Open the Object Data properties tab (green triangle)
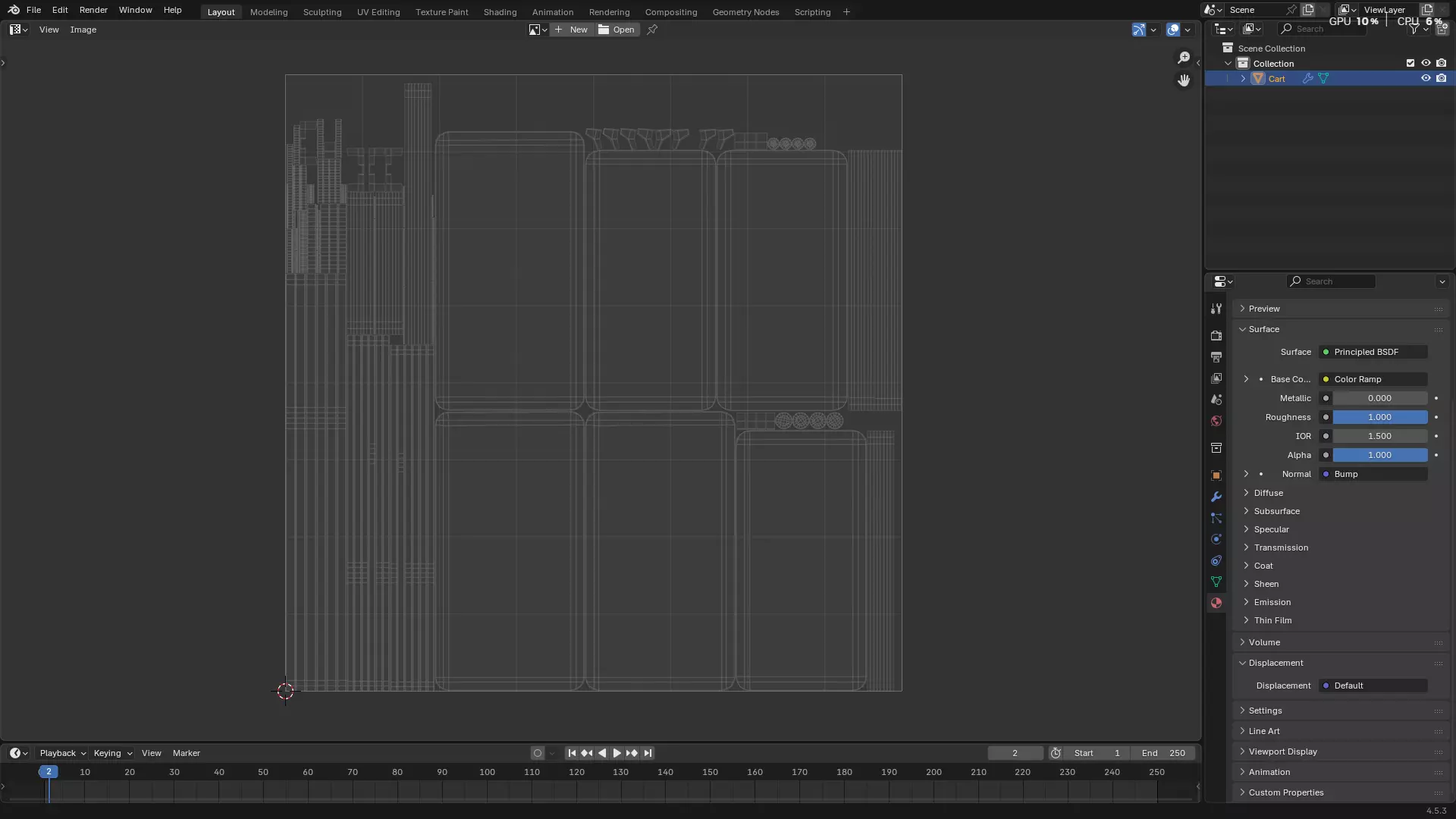The width and height of the screenshot is (1456, 819). 1216,582
